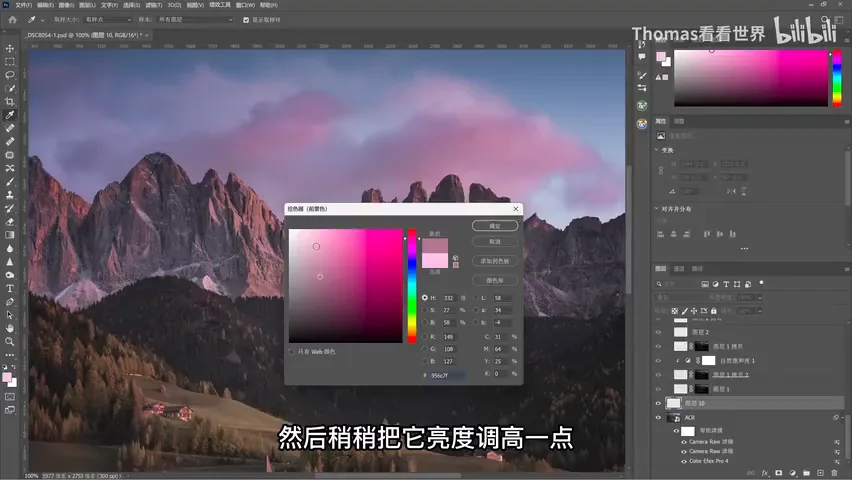Filter layers by type layers (T icon)
This screenshot has width=852, height=480.
tap(726, 284)
